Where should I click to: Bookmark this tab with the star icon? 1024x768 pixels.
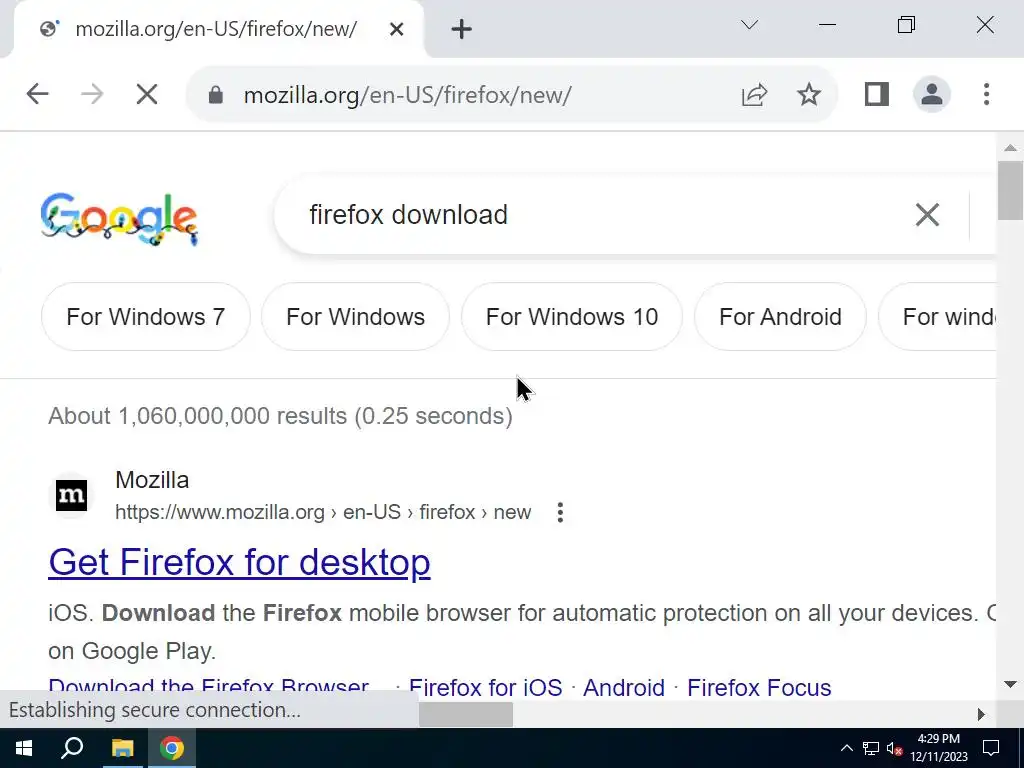pos(808,95)
